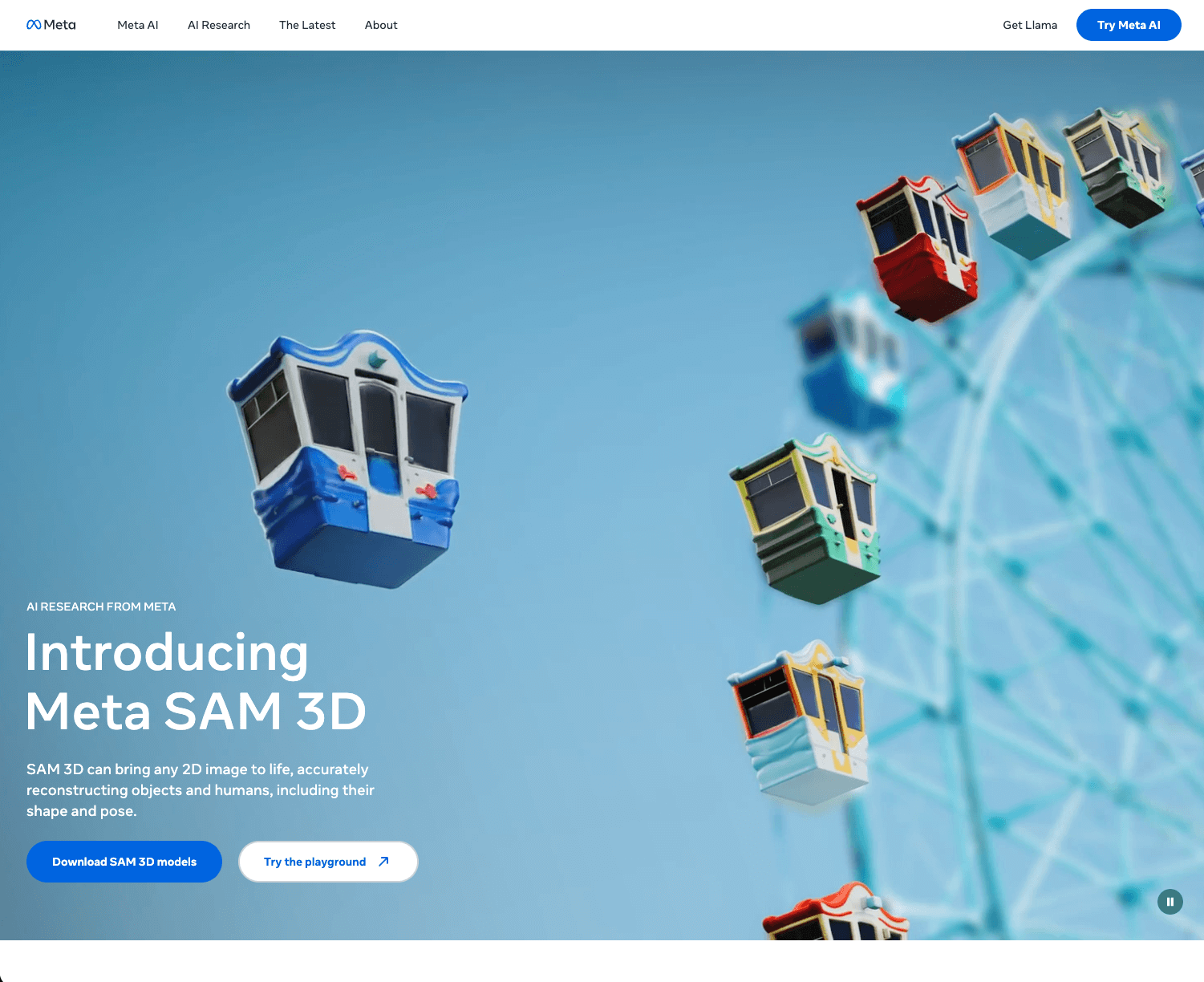Click Download SAM 3D models
The width and height of the screenshot is (1204, 982).
pos(124,861)
